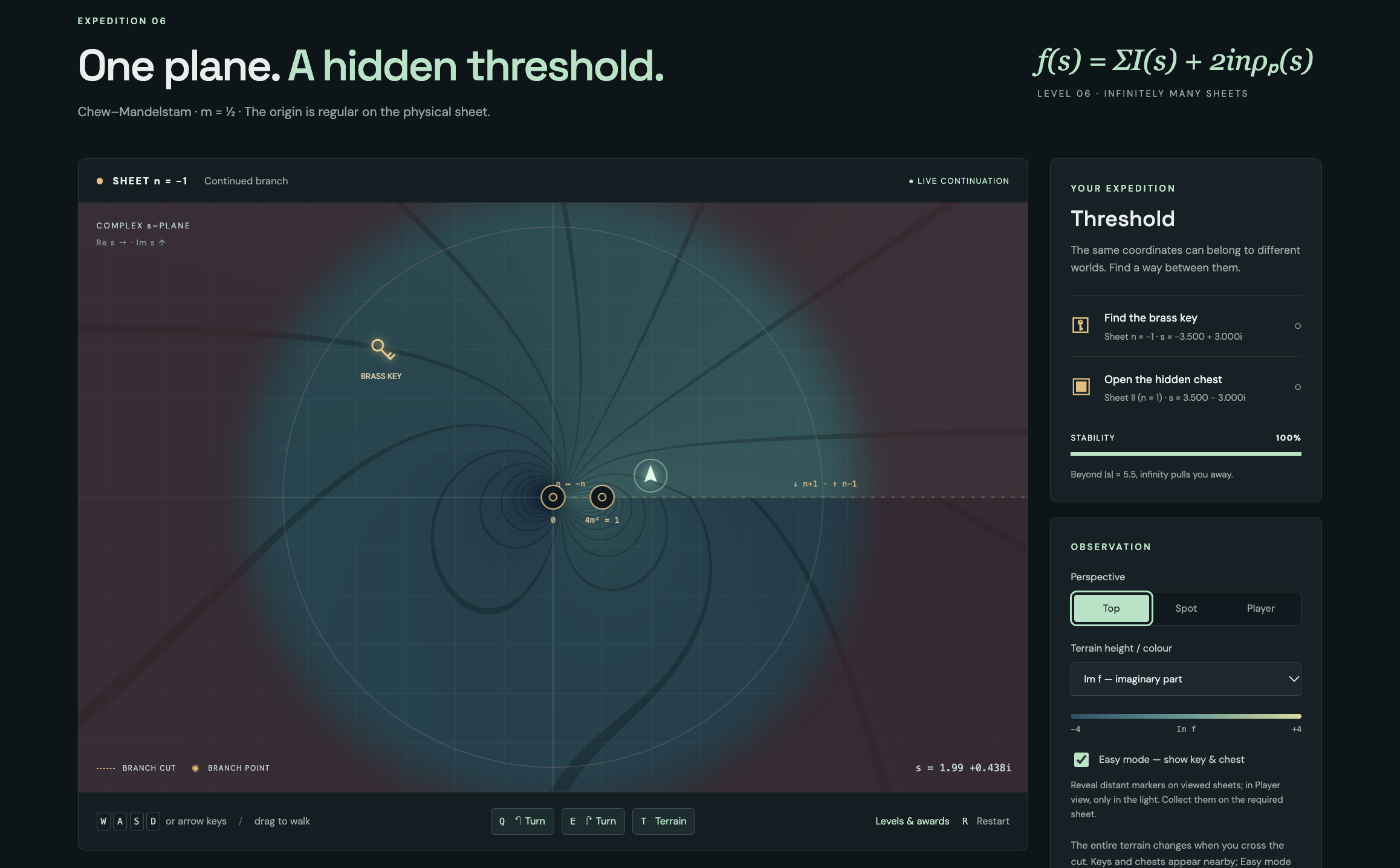Toggle terrain with the T Terrain button
1400x868 pixels.
click(664, 821)
